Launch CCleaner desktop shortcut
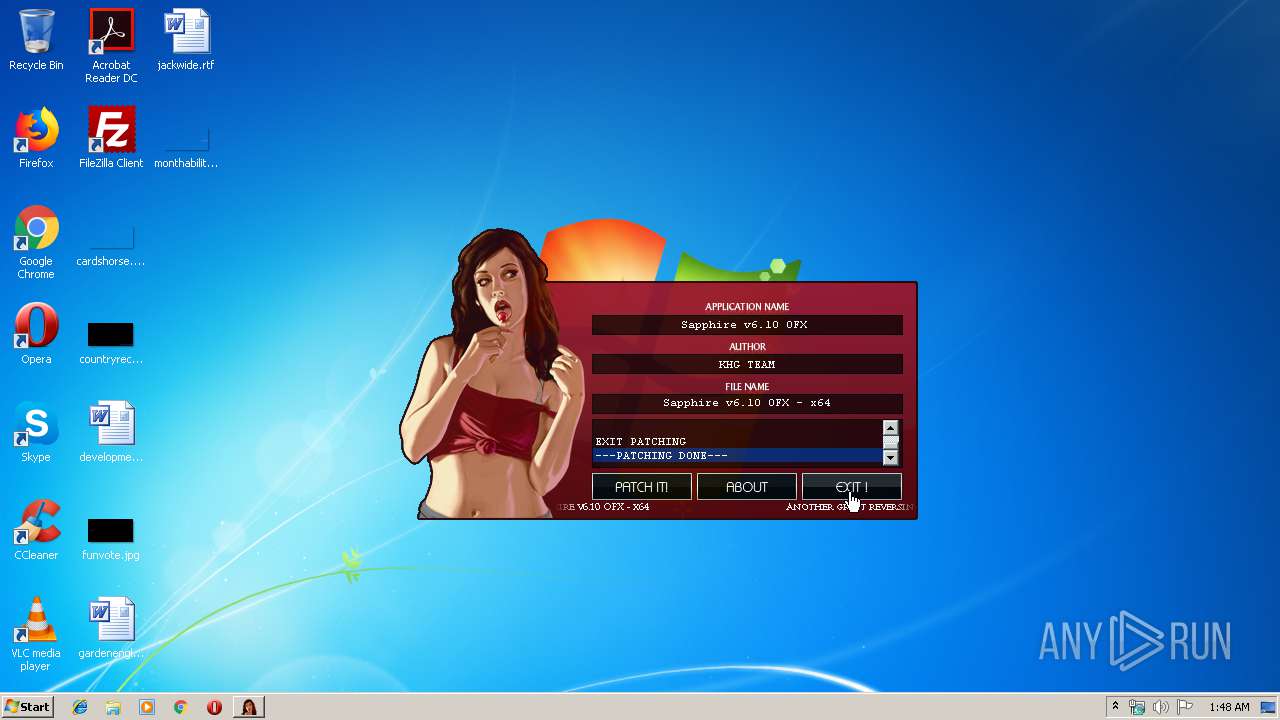The height and width of the screenshot is (720, 1280). click(36, 530)
